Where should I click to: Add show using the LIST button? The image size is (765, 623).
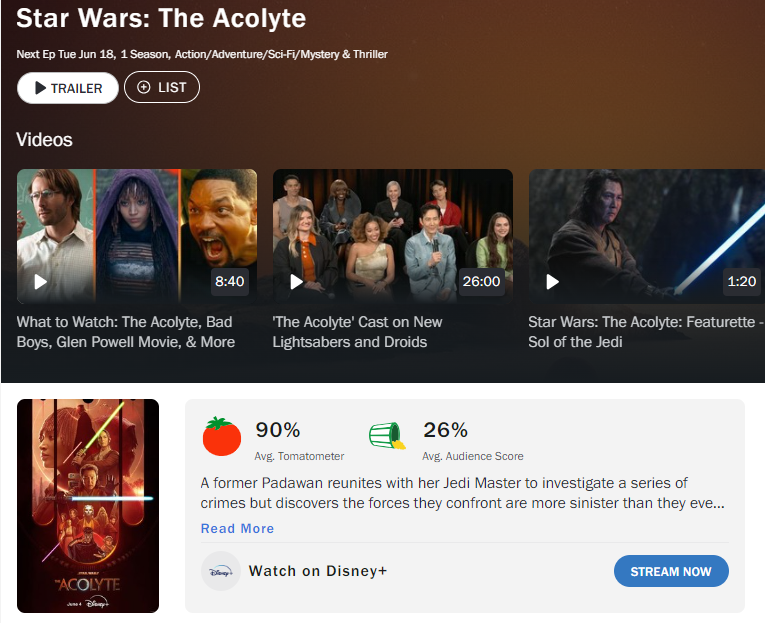(x=162, y=87)
